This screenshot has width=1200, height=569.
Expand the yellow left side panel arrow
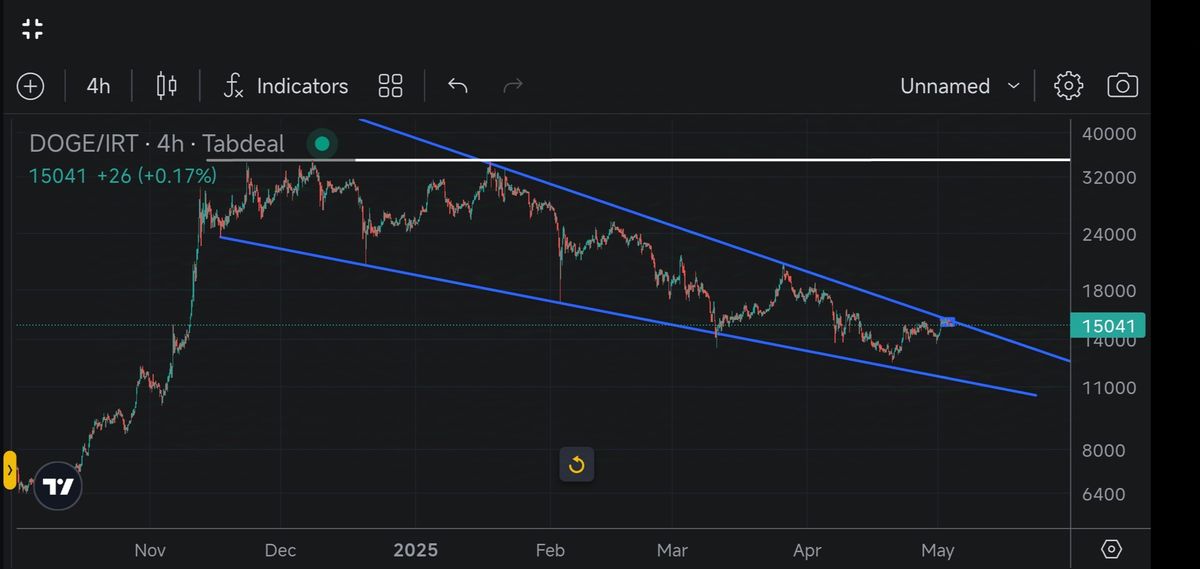click(x=10, y=469)
